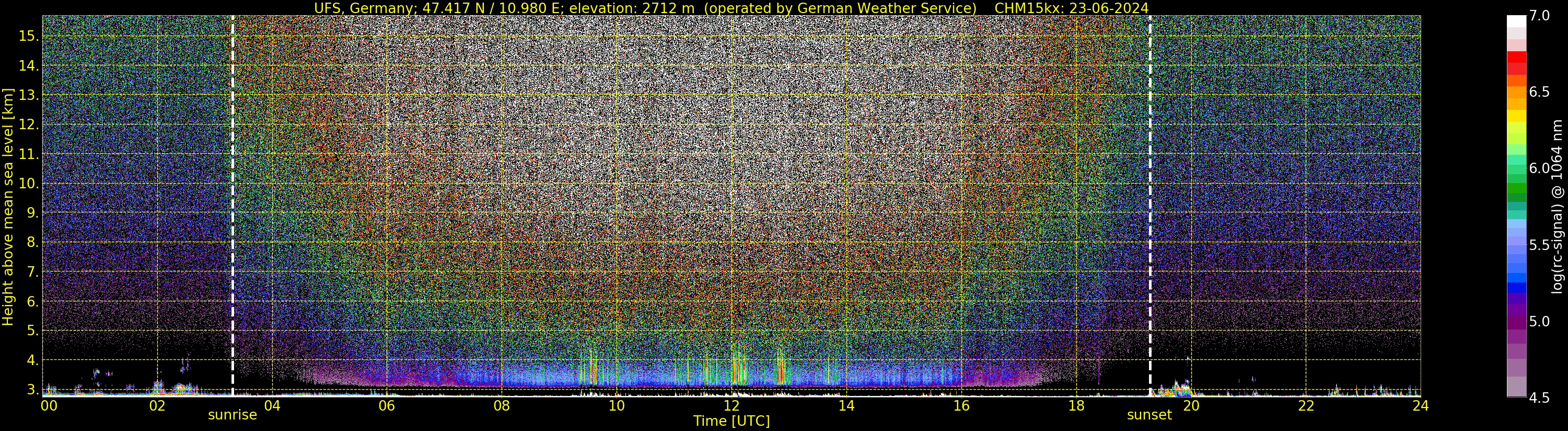Click the 'Height above mean sea level [km]' label
The width and height of the screenshot is (1568, 431).
tap(8, 206)
